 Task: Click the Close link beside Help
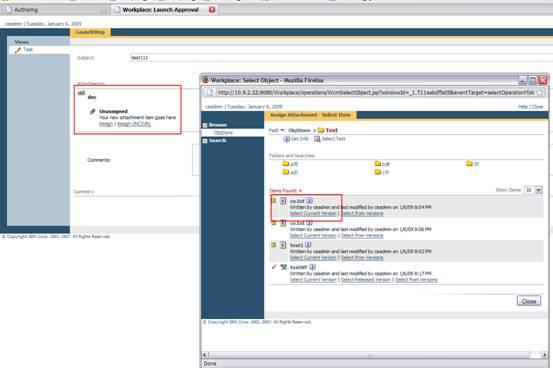click(x=537, y=107)
